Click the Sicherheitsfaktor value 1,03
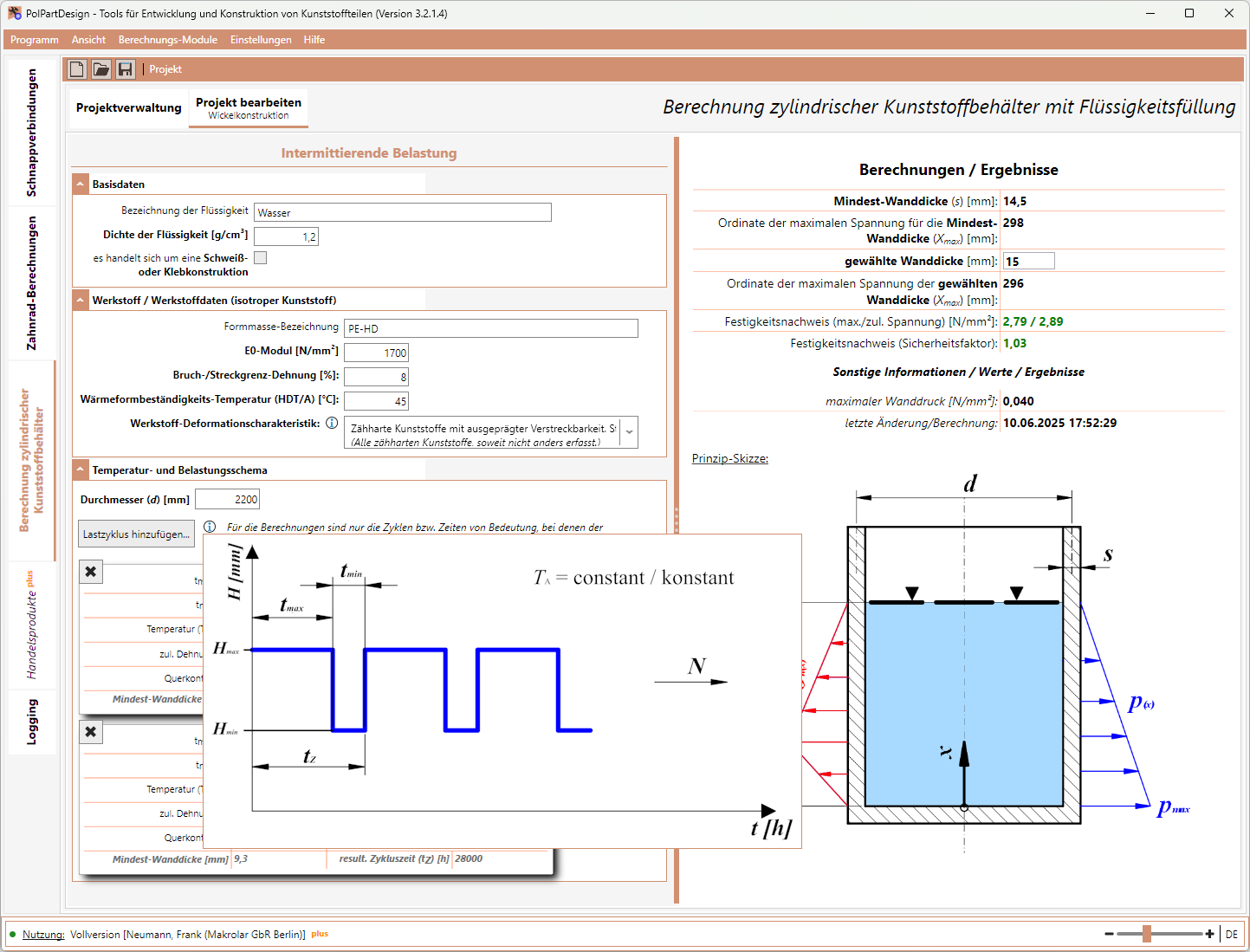 coord(1015,343)
